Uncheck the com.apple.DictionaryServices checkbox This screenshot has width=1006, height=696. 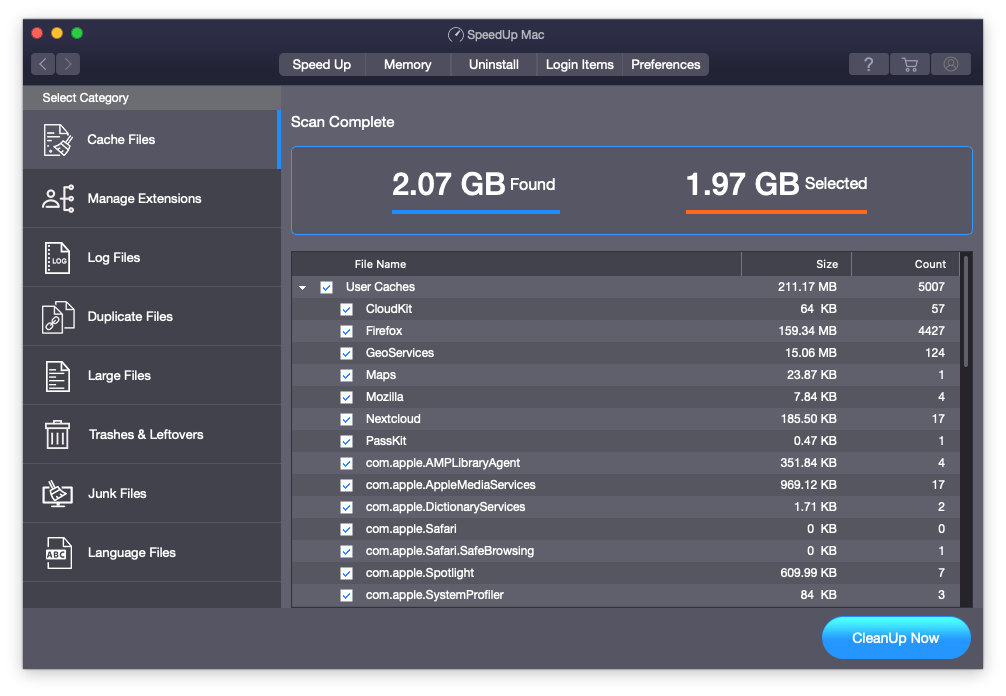[346, 507]
